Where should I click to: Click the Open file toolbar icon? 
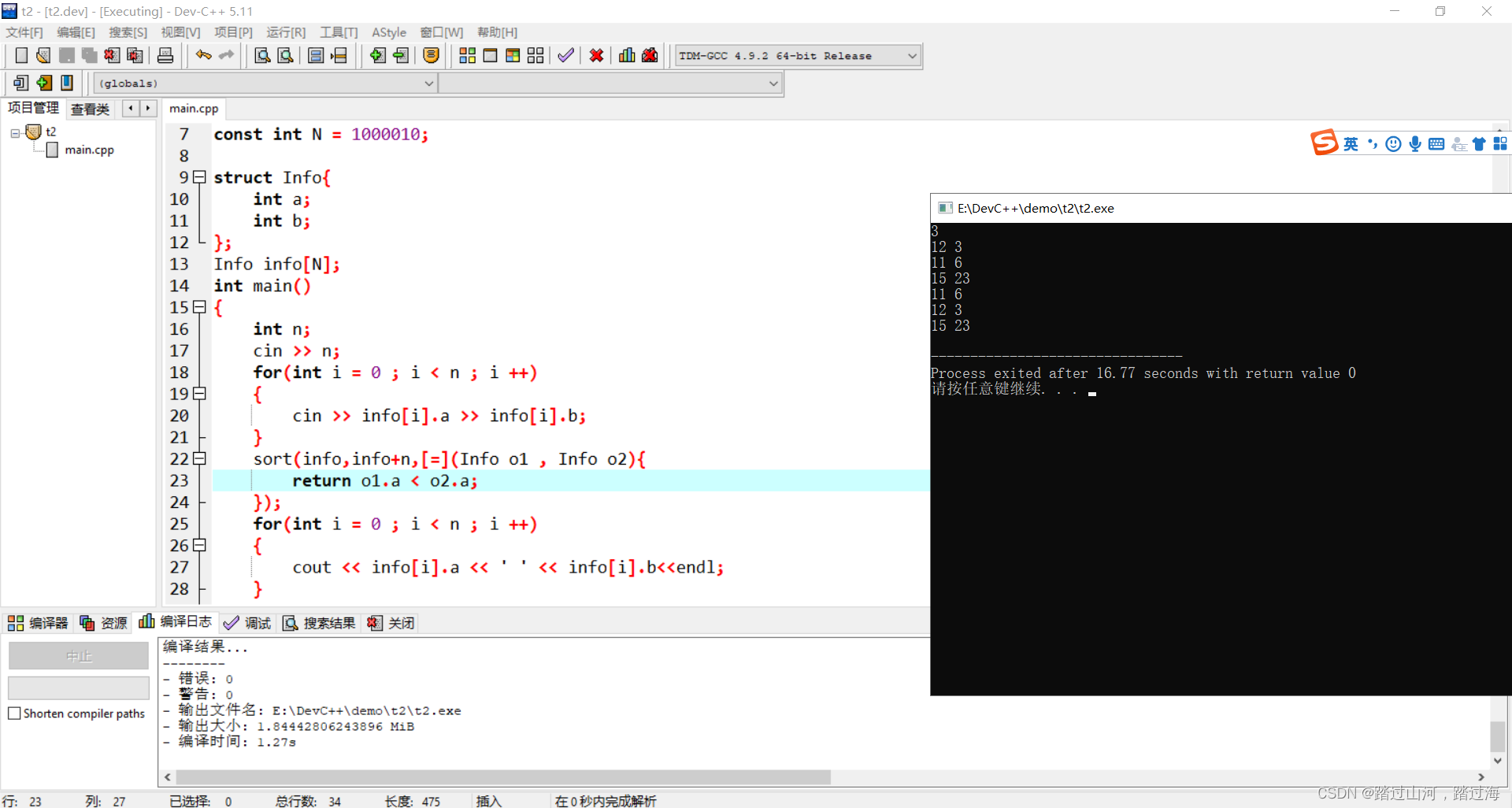point(44,55)
